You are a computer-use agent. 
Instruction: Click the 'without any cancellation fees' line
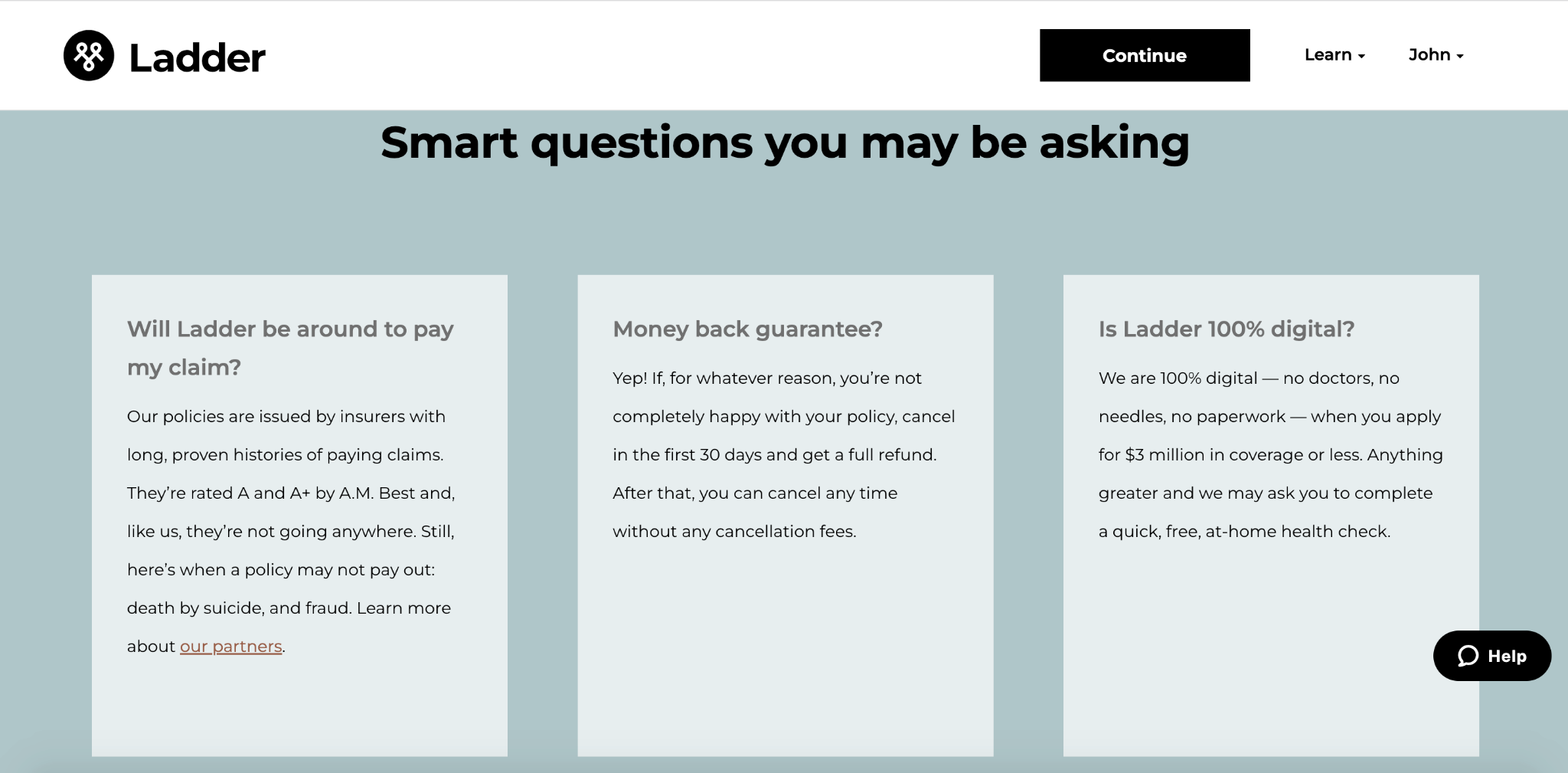click(x=733, y=532)
